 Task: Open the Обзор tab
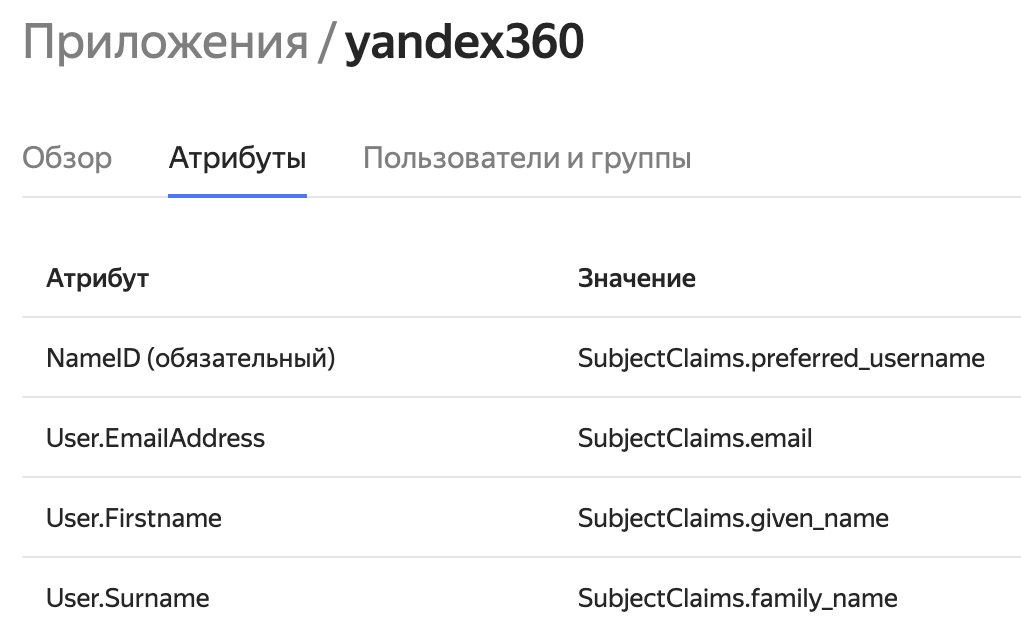[x=67, y=158]
